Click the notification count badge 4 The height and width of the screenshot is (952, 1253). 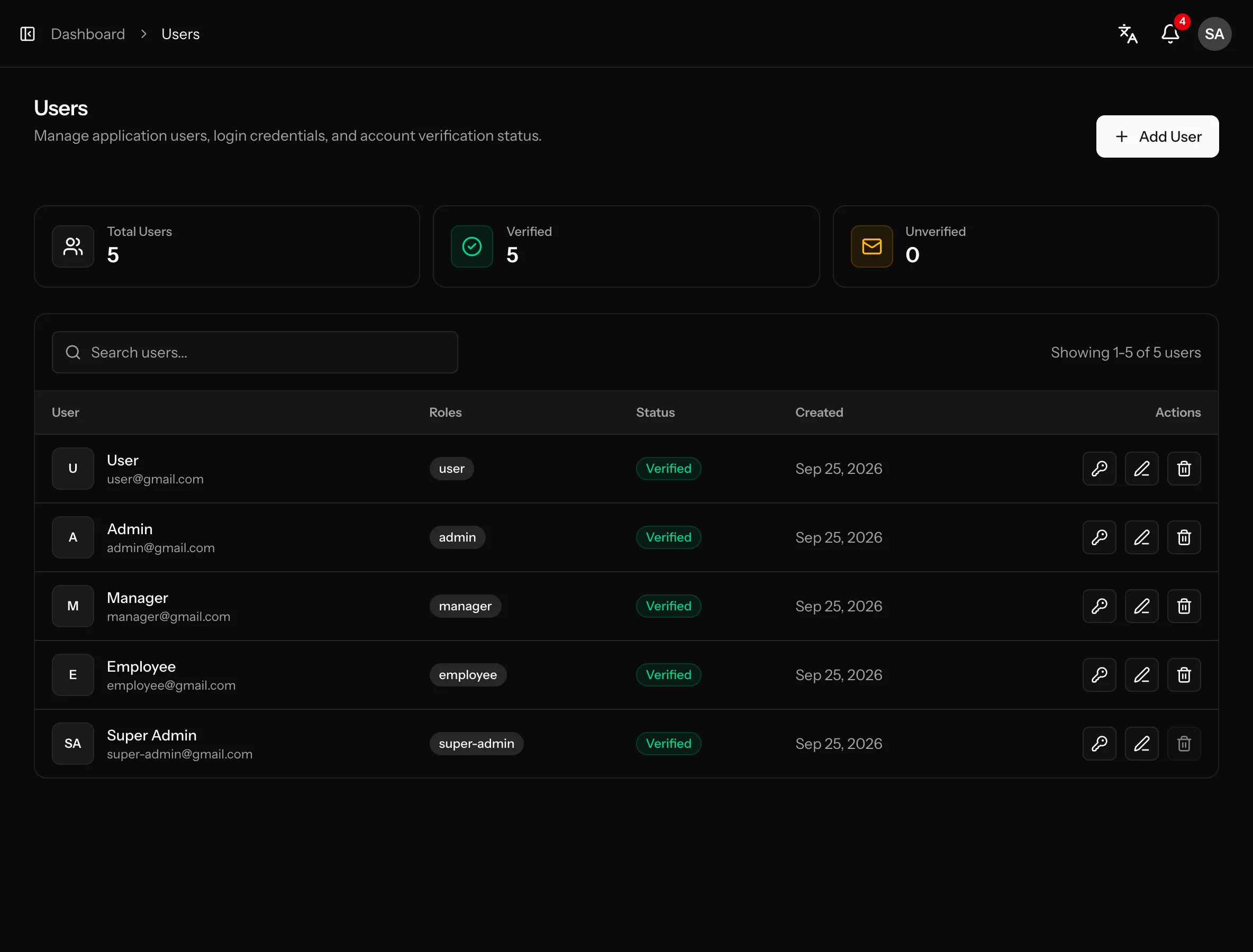[x=1182, y=22]
